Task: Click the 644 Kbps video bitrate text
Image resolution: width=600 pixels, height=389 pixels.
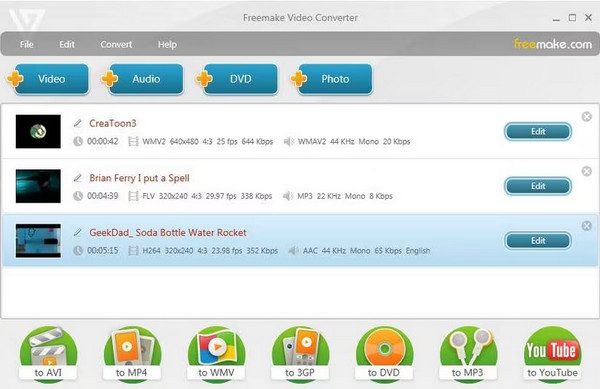Action: point(257,142)
